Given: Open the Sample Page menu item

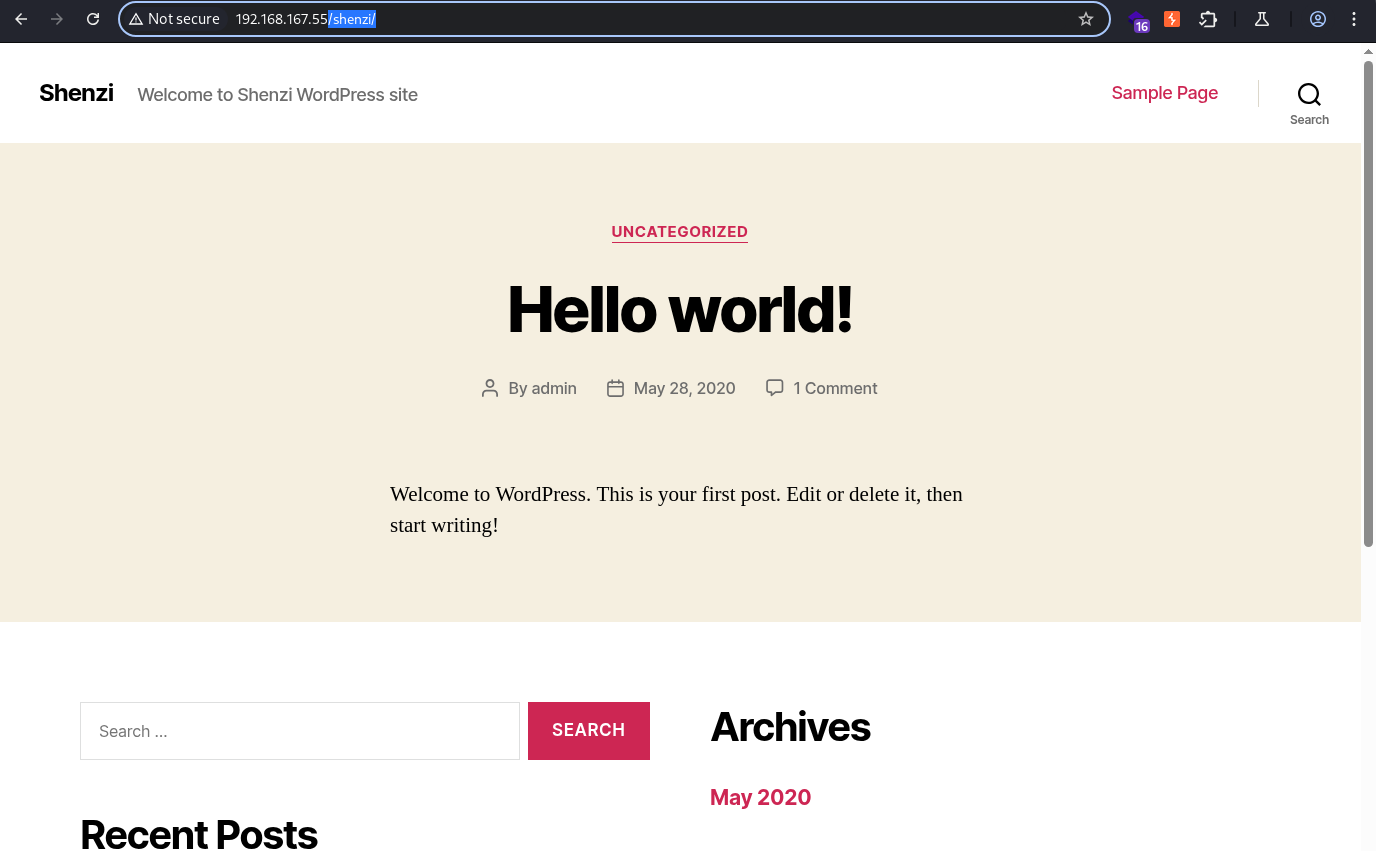Looking at the screenshot, I should 1164,93.
